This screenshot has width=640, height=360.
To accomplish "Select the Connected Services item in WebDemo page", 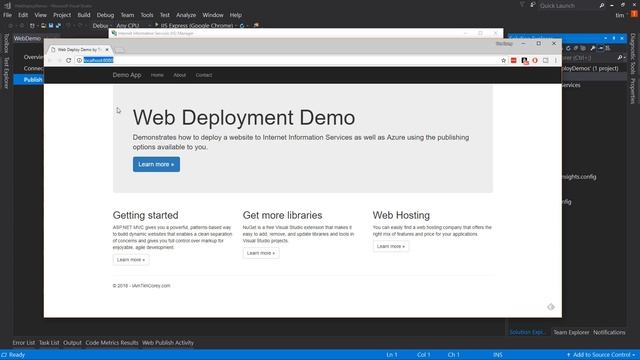I will click(33, 68).
